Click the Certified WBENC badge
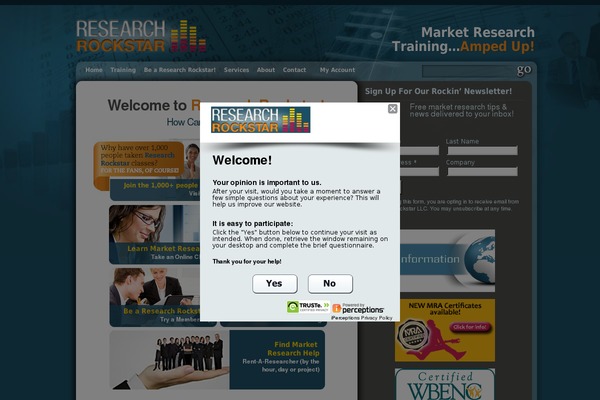Screen dimensions: 600x400 (x=445, y=384)
